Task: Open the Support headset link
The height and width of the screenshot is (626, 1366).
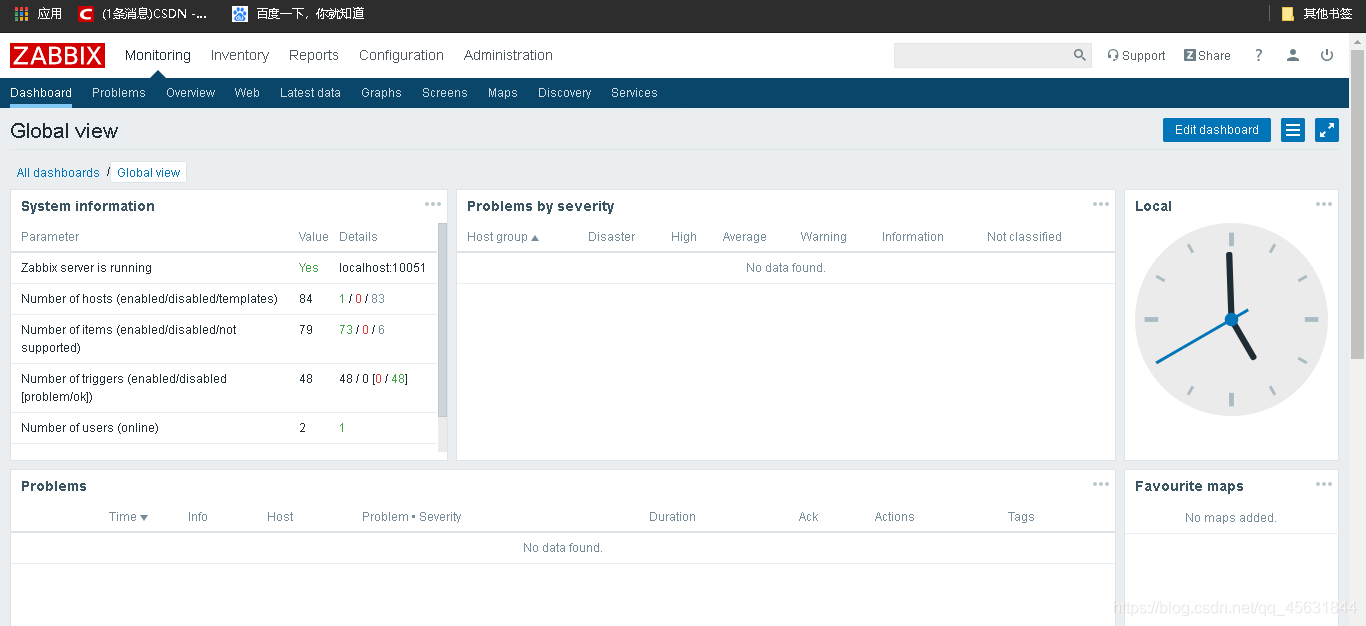Action: [x=1136, y=56]
